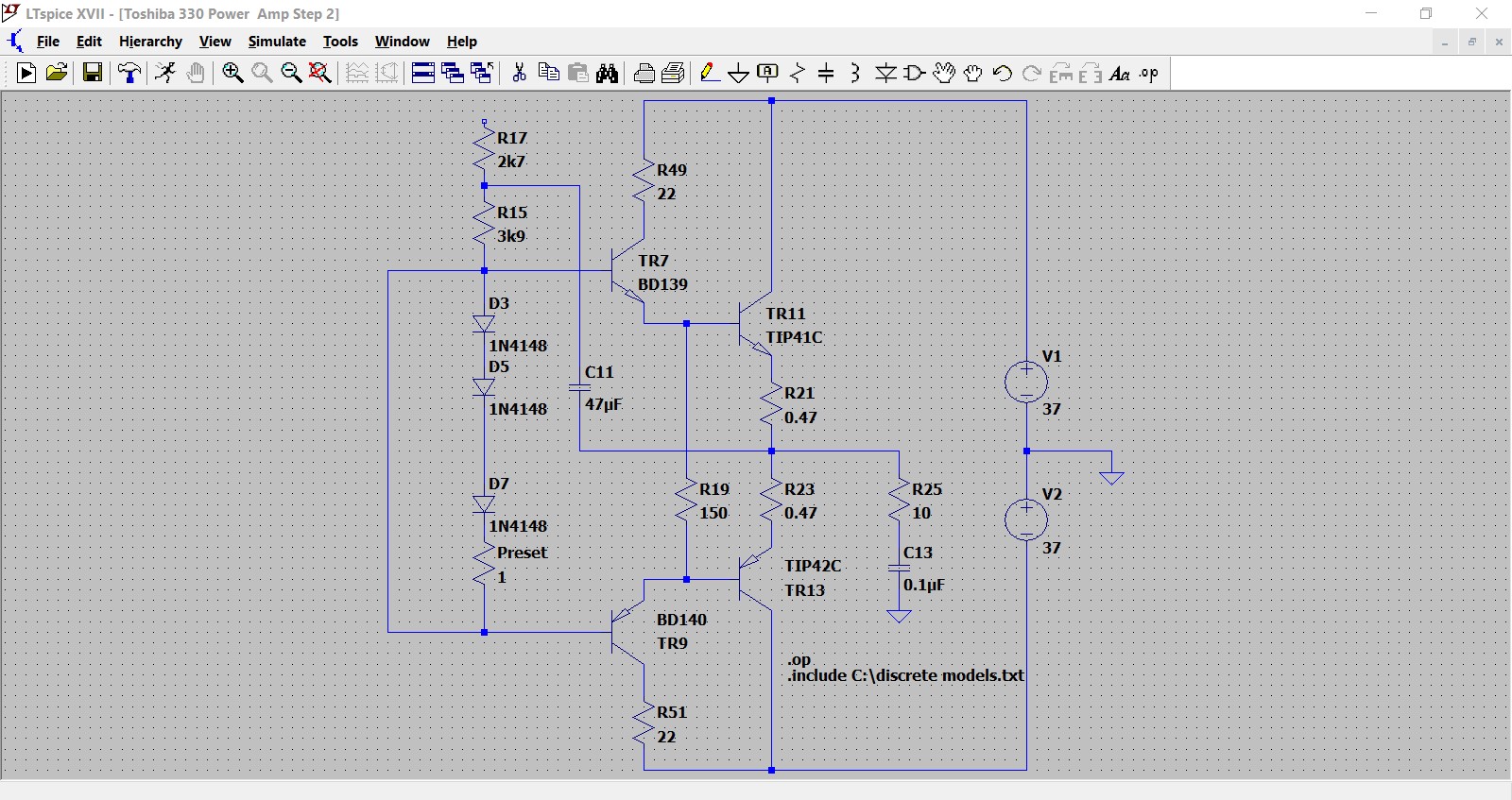1512x800 pixels.
Task: Open the Edit menu
Action: (x=89, y=42)
